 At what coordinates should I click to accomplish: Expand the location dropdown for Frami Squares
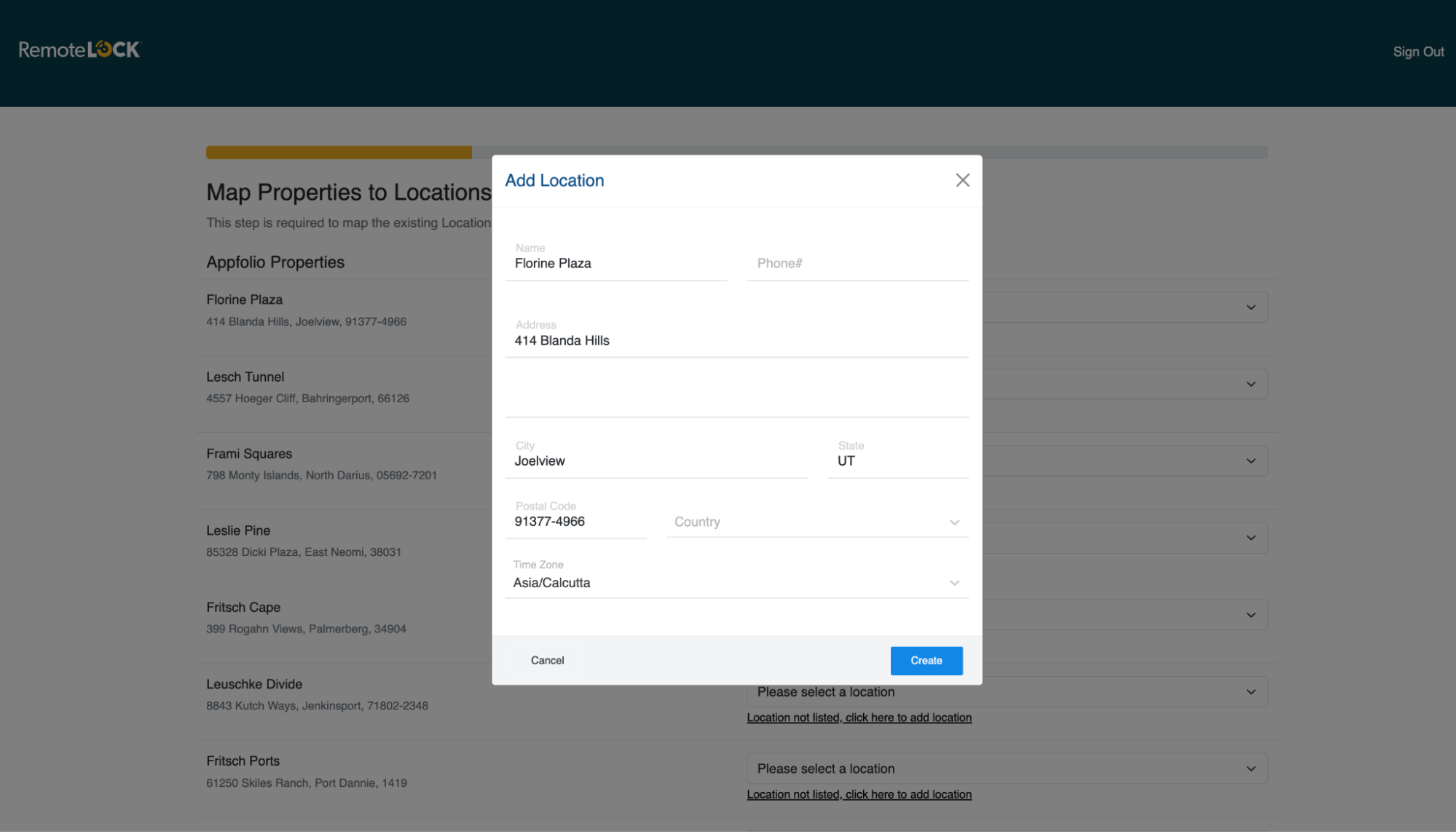pos(1250,461)
